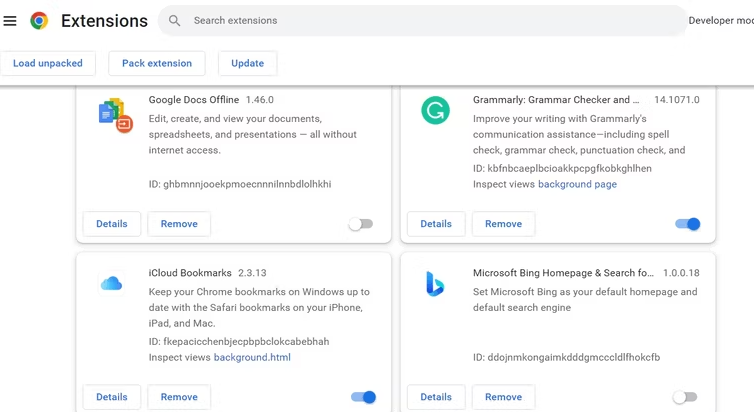Click the Update button
This screenshot has width=754, height=412.
[x=248, y=63]
